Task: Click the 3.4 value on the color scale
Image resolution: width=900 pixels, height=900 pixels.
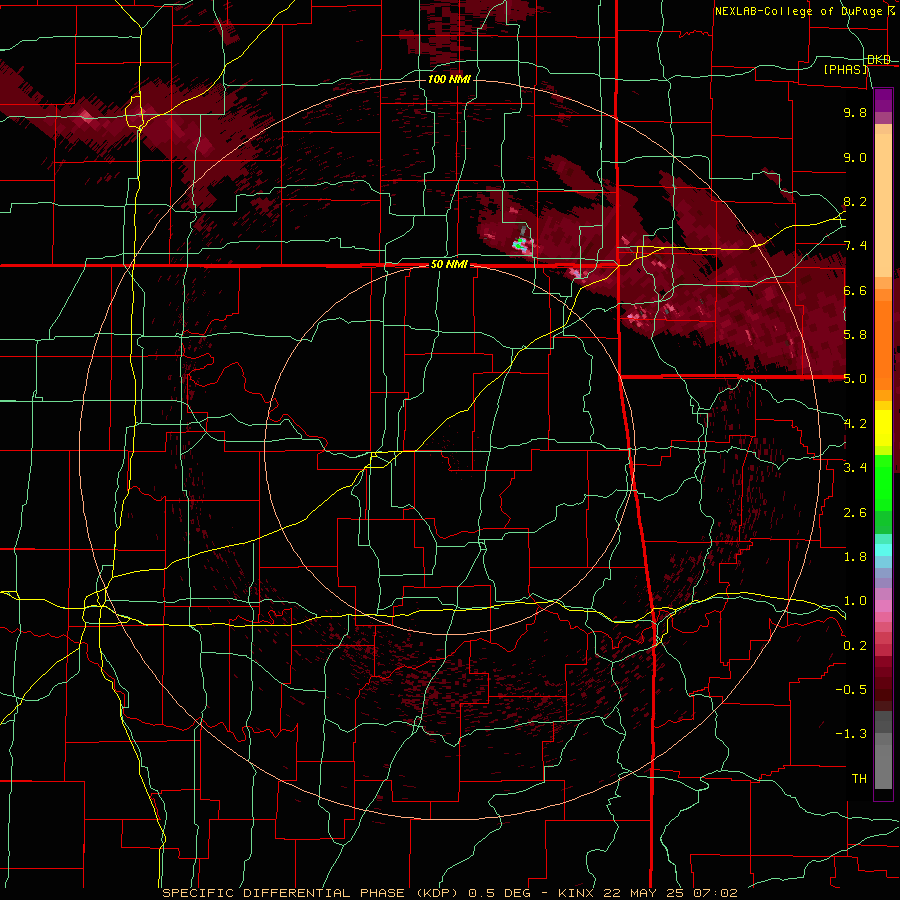Action: pyautogui.click(x=855, y=468)
